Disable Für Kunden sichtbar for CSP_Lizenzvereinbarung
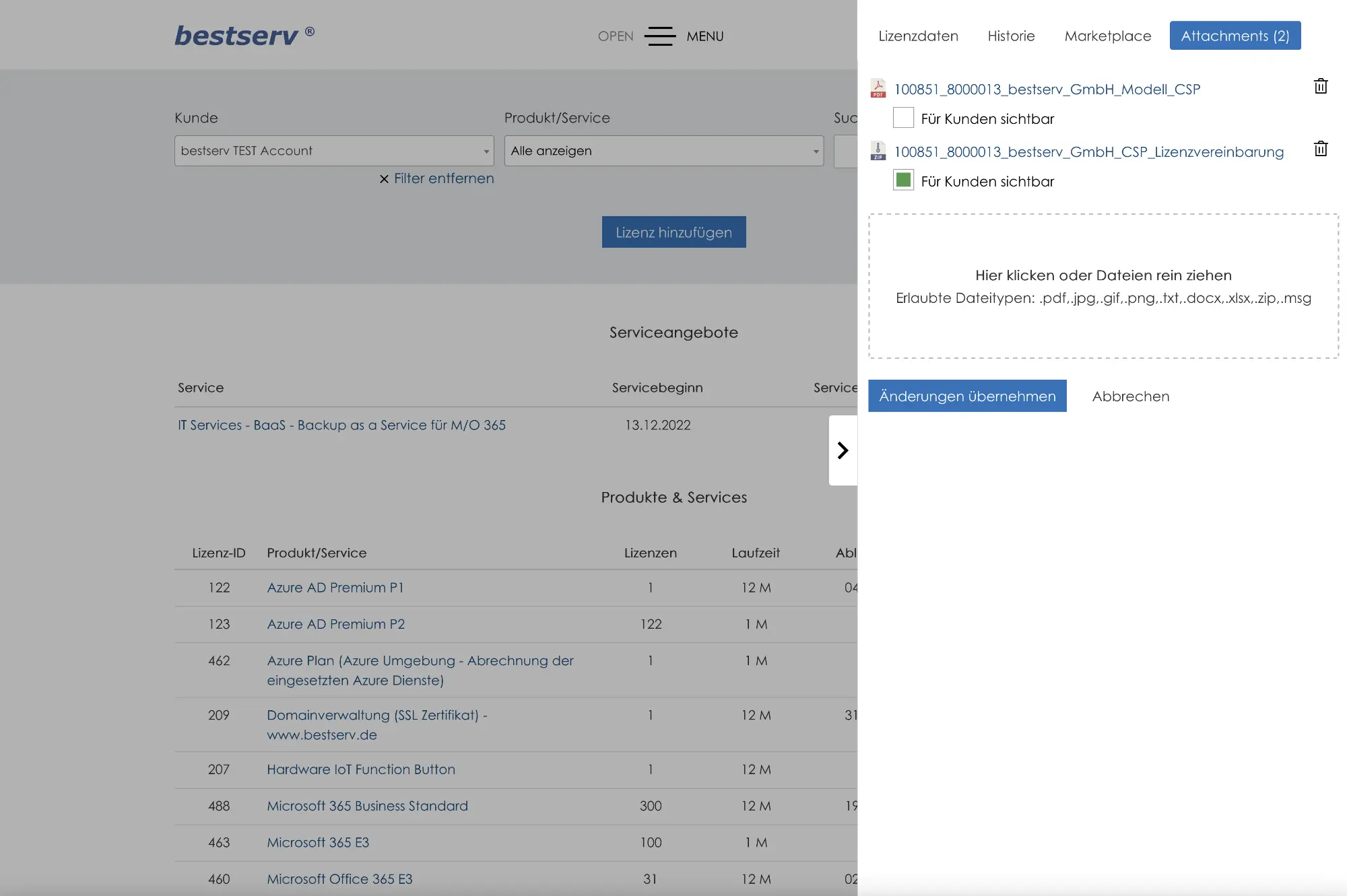 pyautogui.click(x=903, y=180)
